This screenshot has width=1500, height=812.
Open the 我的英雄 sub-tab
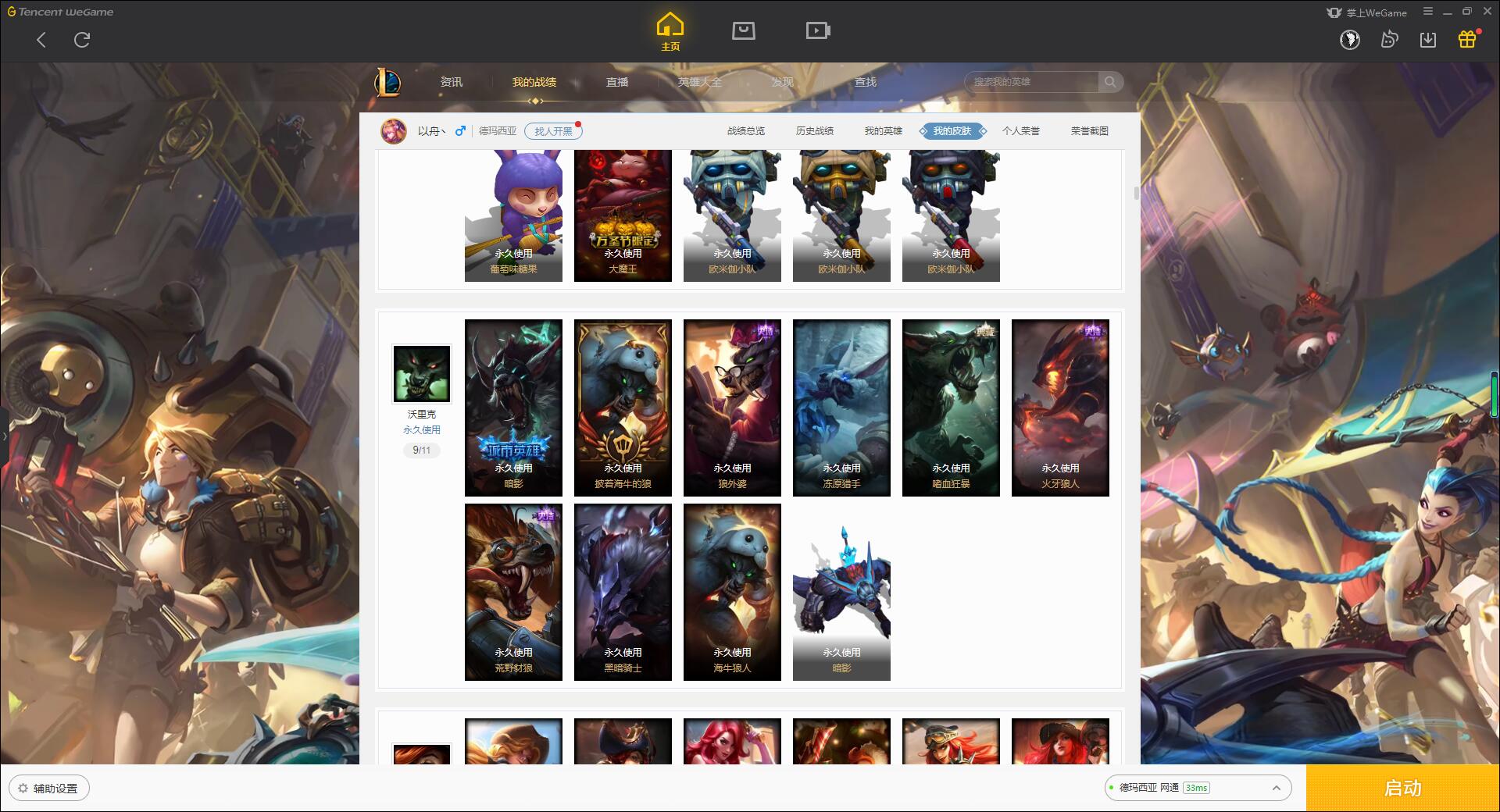884,131
